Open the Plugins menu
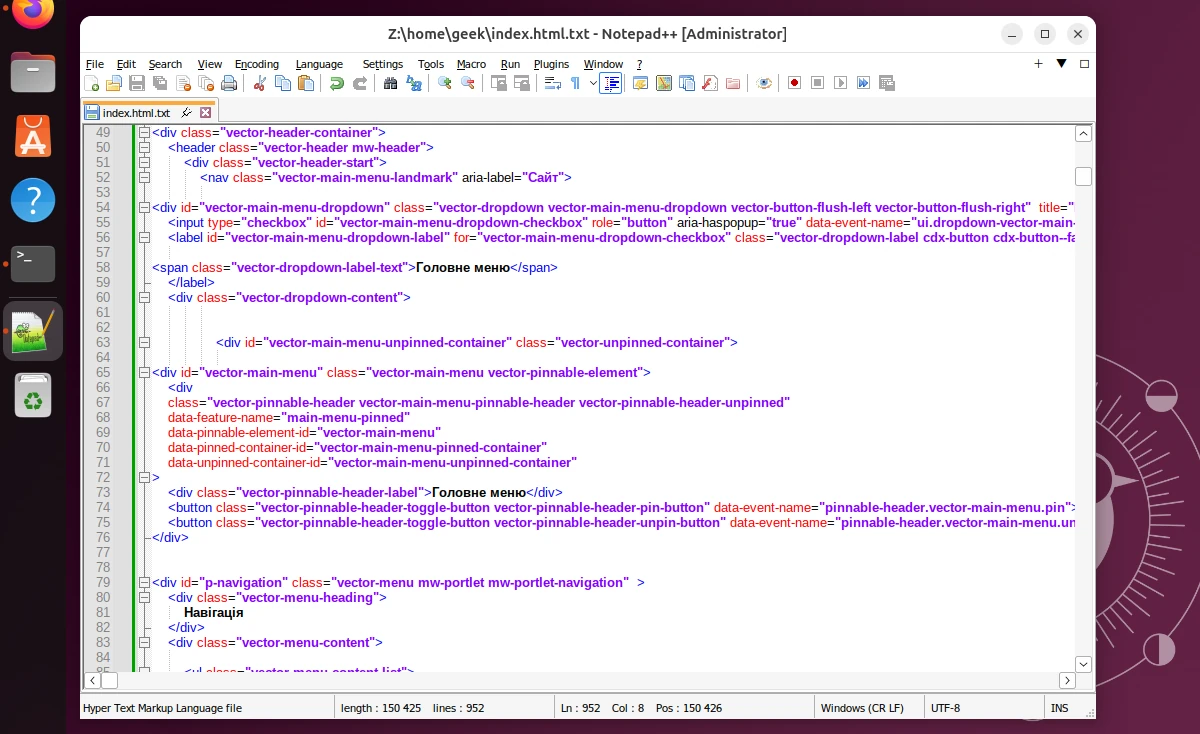Image resolution: width=1200 pixels, height=734 pixels. point(551,64)
